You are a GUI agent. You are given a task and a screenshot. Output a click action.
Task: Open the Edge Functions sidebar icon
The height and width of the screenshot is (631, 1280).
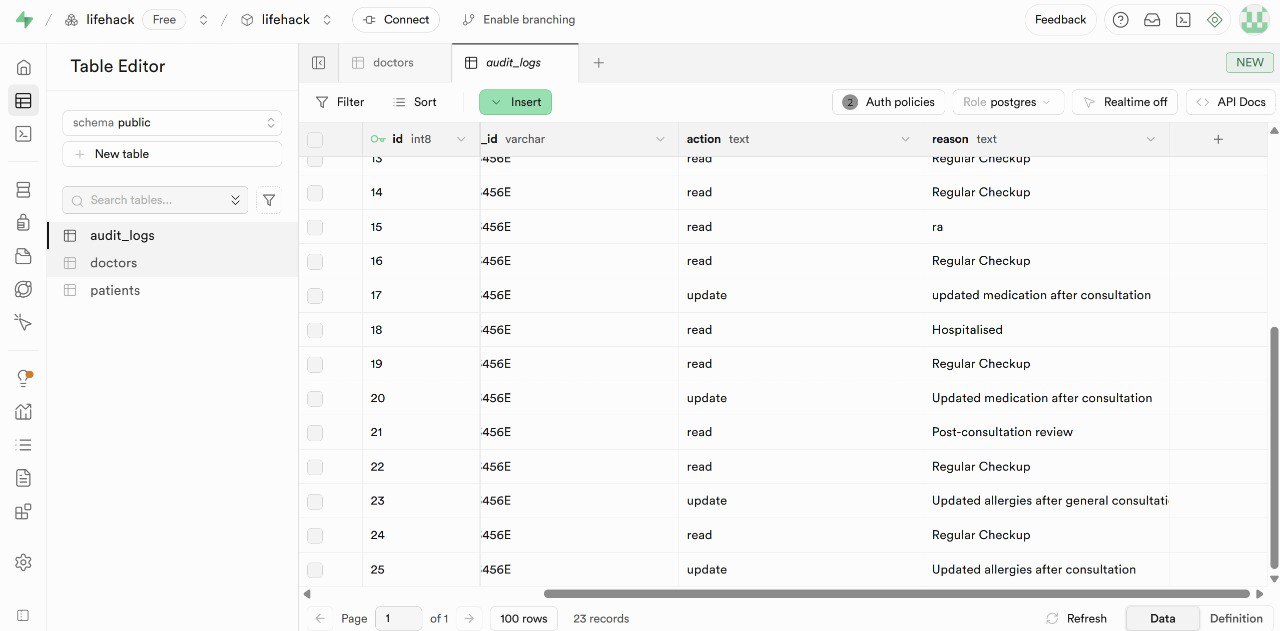23,289
